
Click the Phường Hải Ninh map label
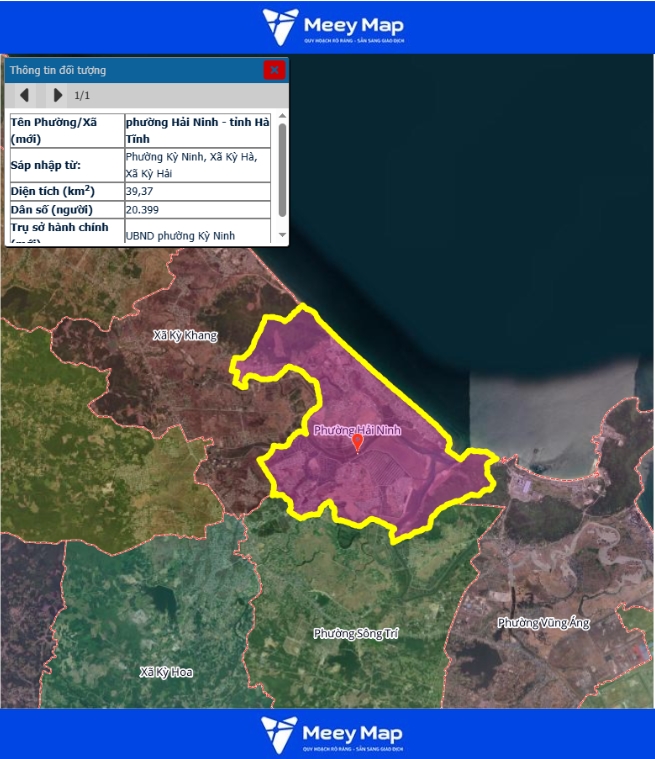coord(357,429)
